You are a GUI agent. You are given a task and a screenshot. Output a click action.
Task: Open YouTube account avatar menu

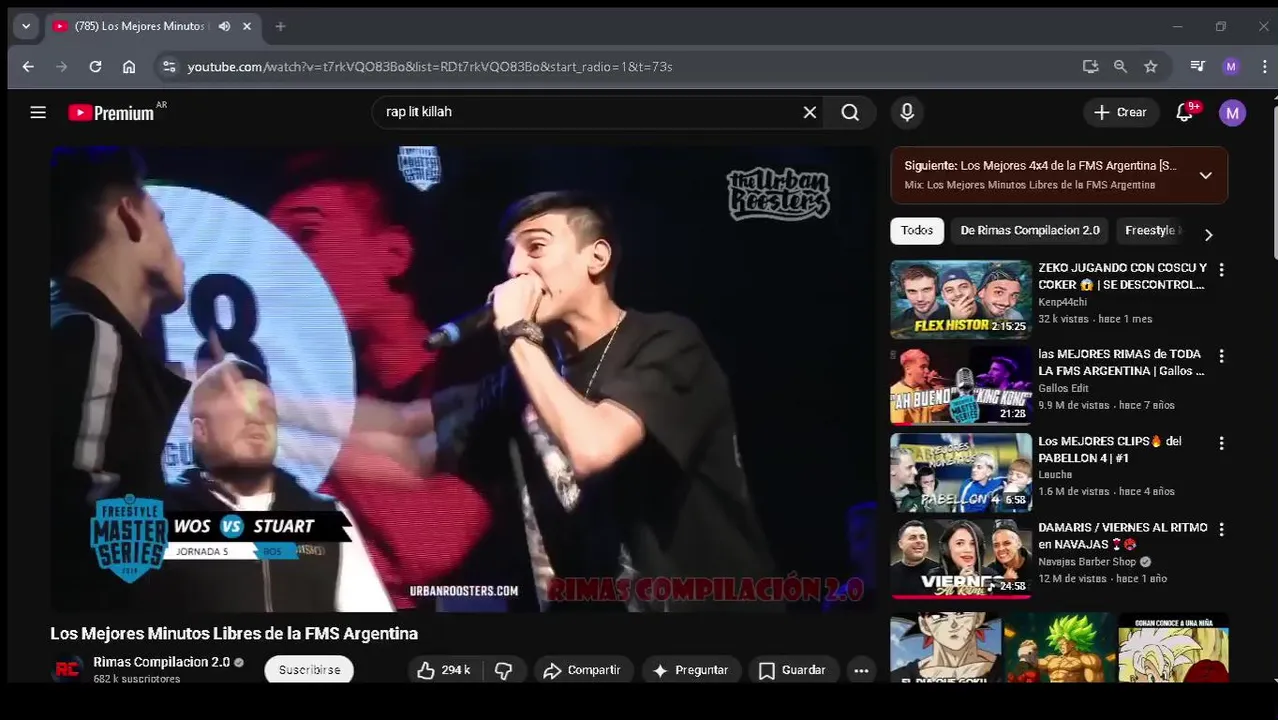tap(1232, 113)
